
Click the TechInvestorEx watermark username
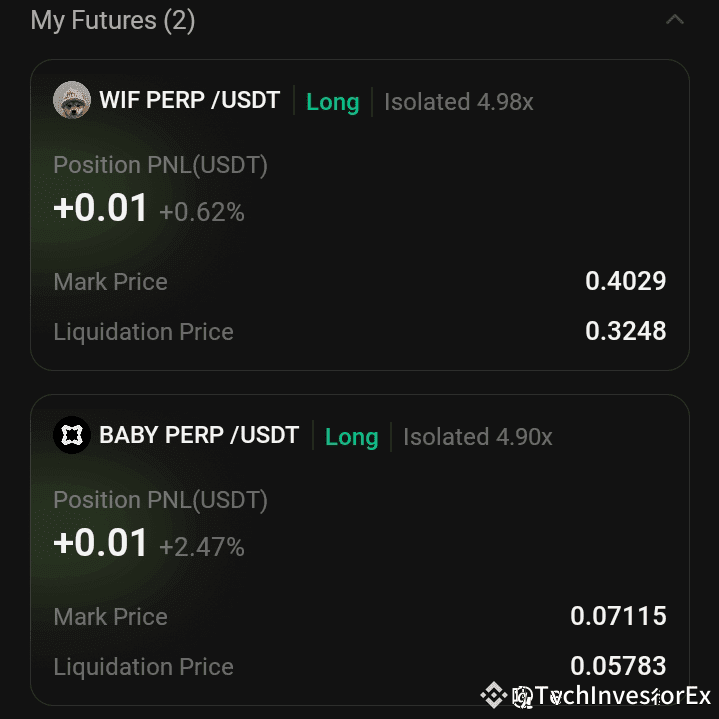622,696
